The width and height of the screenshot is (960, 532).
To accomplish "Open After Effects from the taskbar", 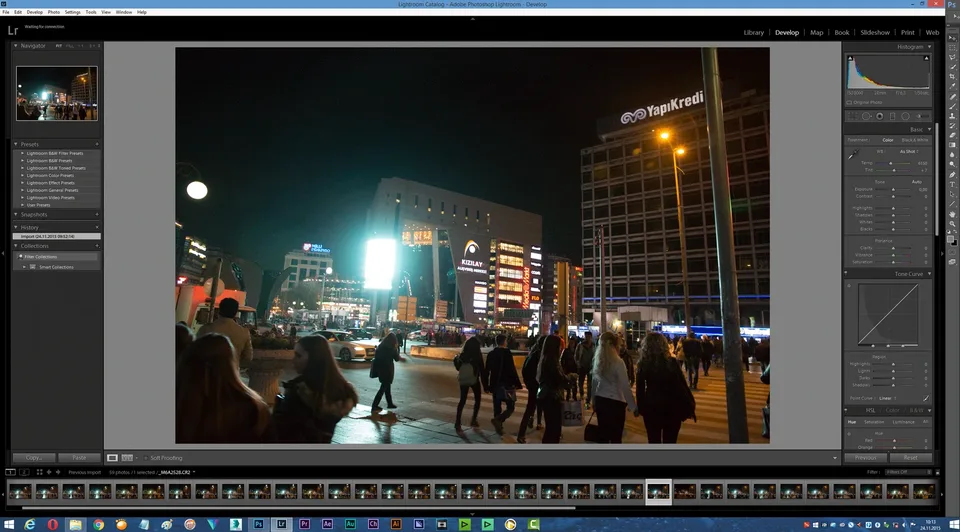I will (x=327, y=524).
